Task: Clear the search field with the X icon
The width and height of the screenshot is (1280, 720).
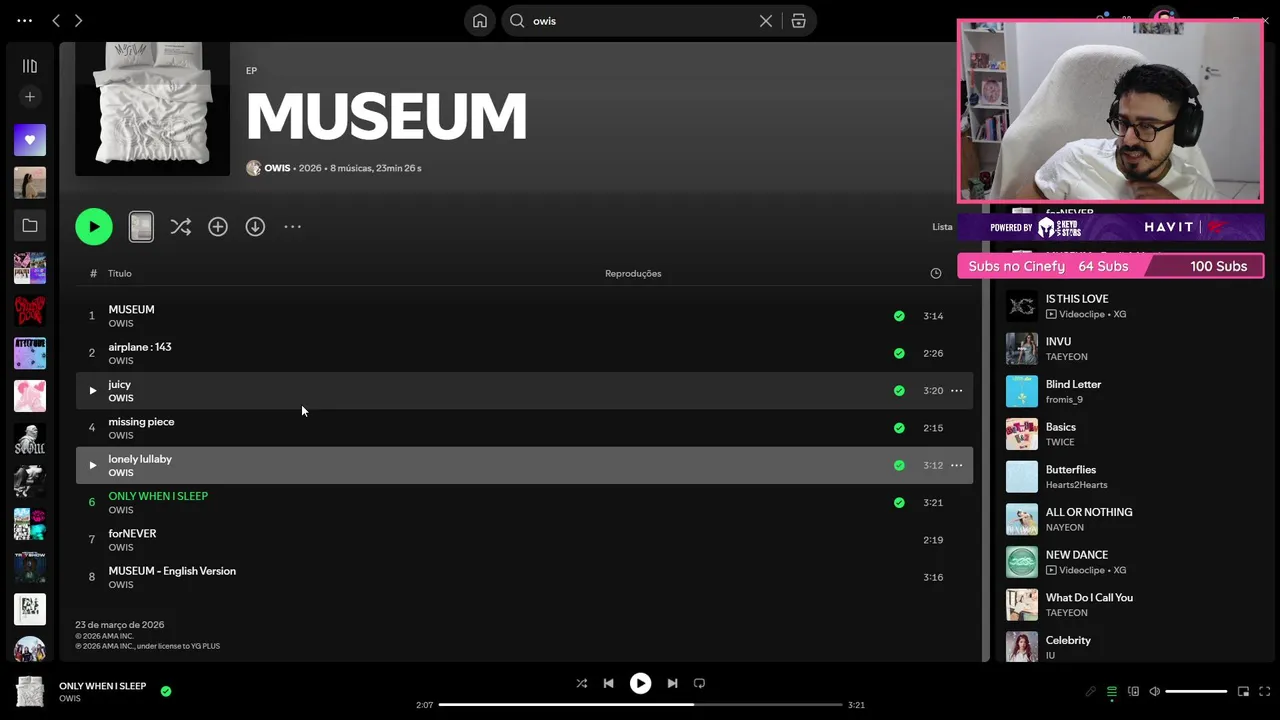Action: [x=766, y=21]
